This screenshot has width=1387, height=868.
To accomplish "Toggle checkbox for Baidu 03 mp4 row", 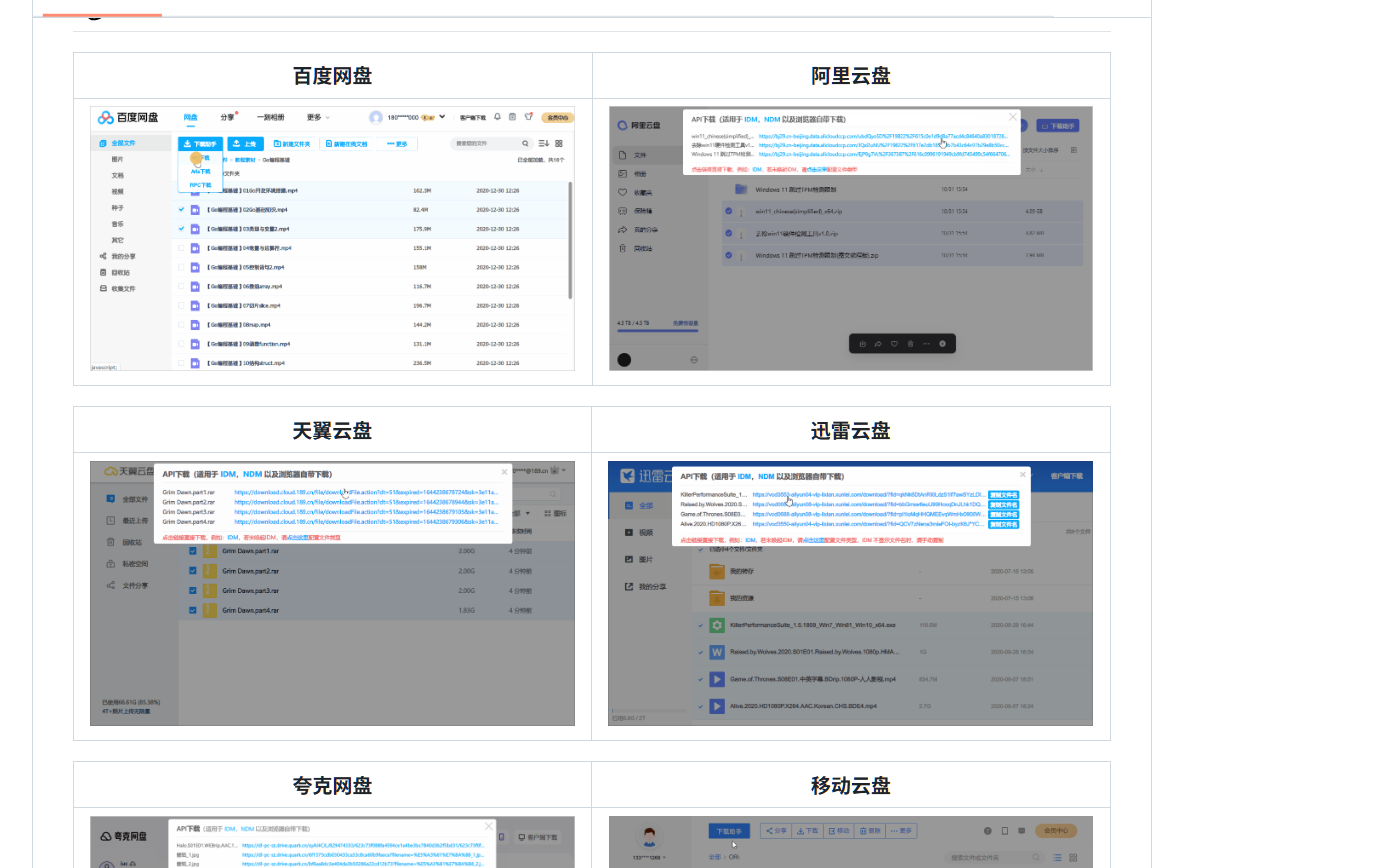I will click(x=181, y=228).
